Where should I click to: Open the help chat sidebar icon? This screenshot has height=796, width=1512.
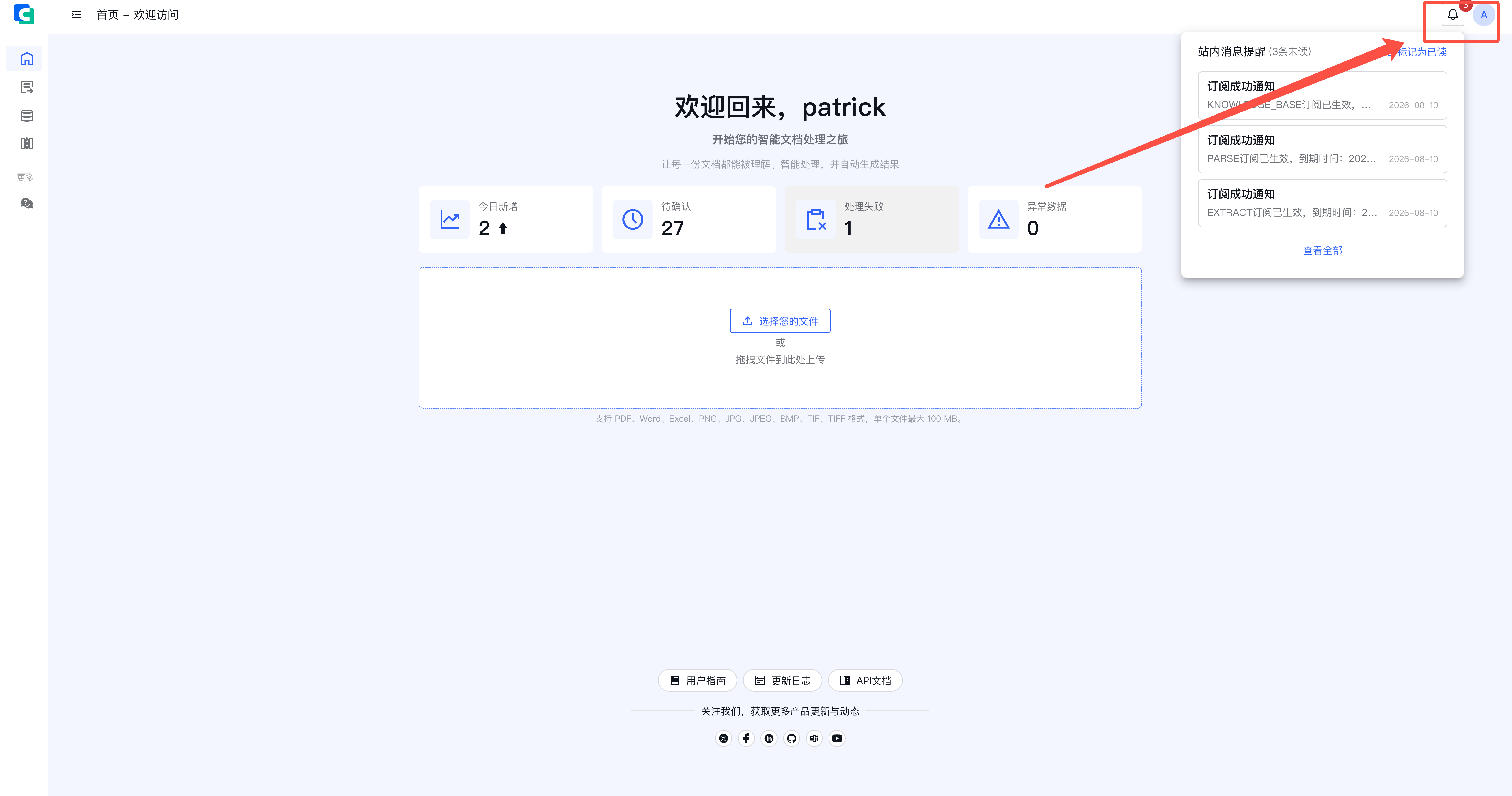point(26,203)
